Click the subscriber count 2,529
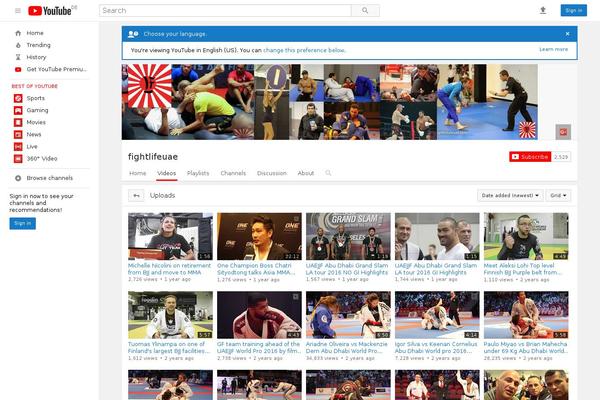600x400 pixels. tap(561, 157)
